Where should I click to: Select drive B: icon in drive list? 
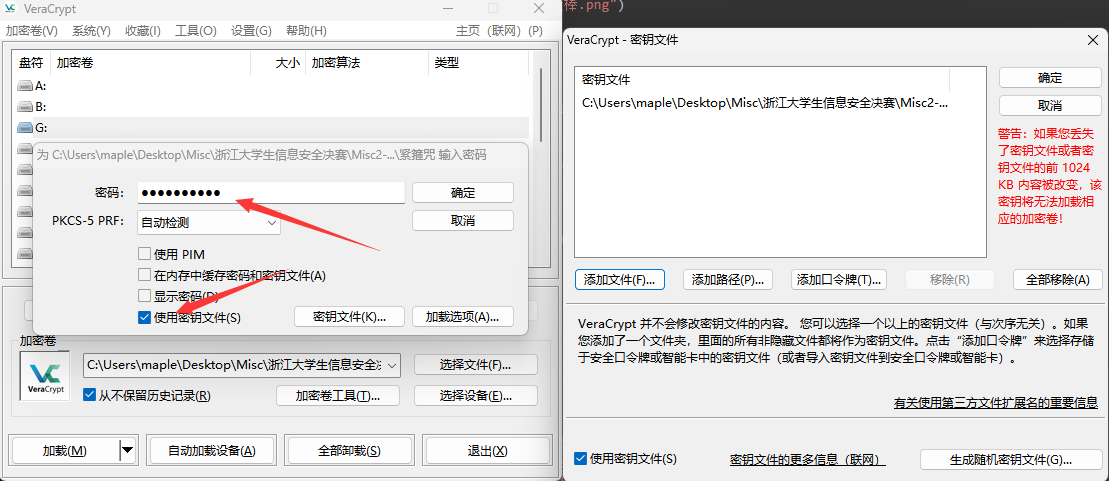25,106
